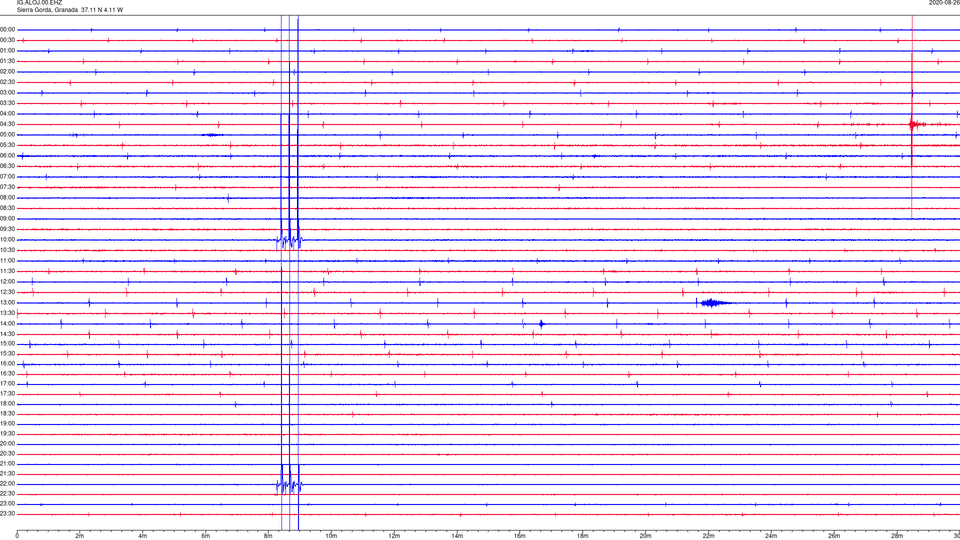Select the 14:30 row time label
Screen dimensions: 960x540
pos(7,334)
